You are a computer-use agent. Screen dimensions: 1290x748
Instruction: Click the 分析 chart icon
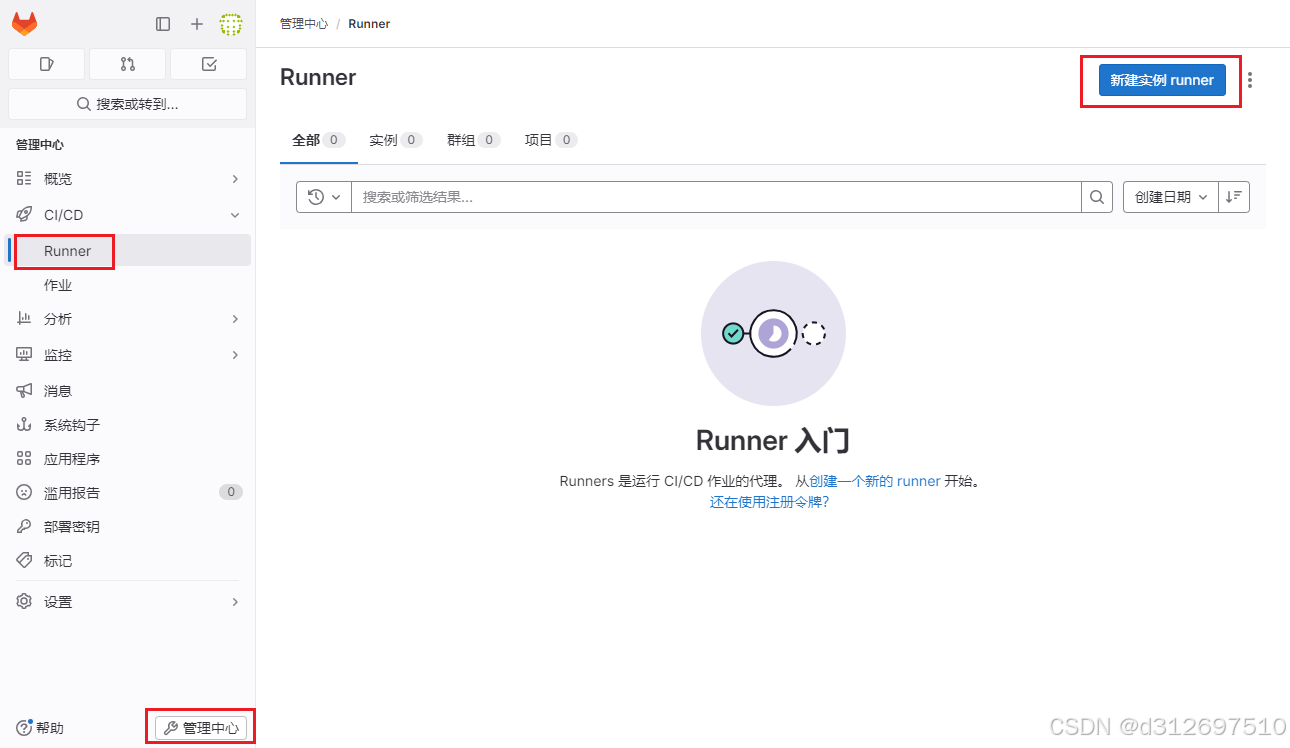pyautogui.click(x=24, y=319)
